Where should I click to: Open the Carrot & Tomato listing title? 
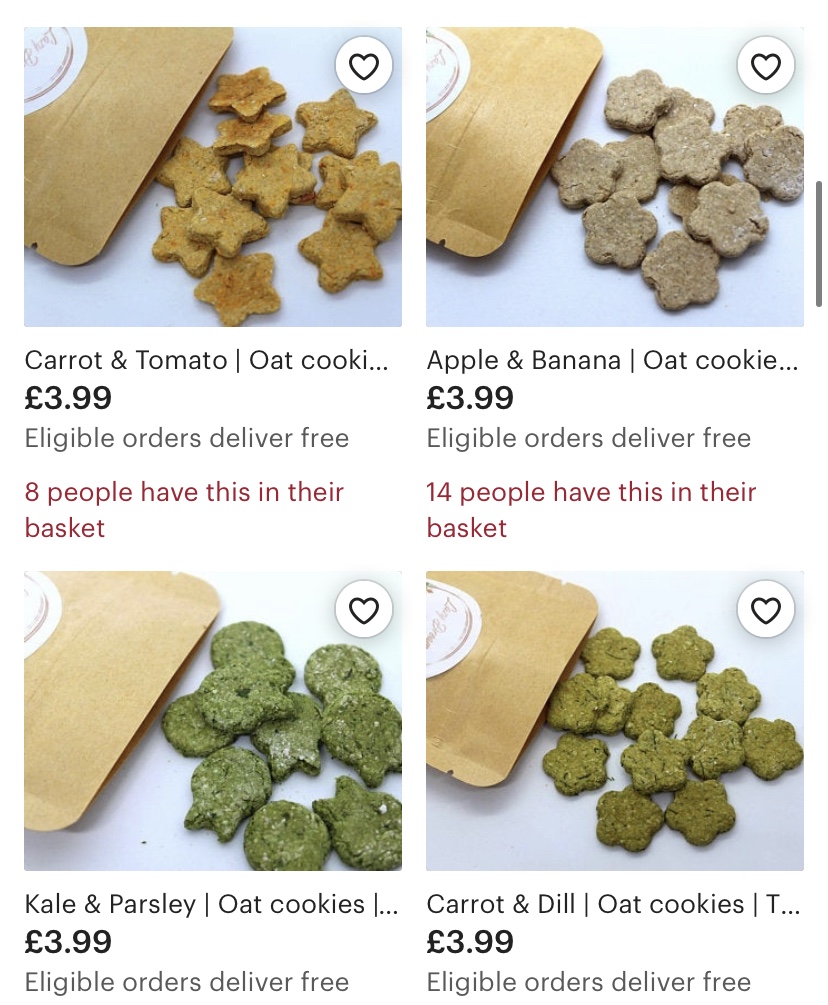tap(207, 361)
